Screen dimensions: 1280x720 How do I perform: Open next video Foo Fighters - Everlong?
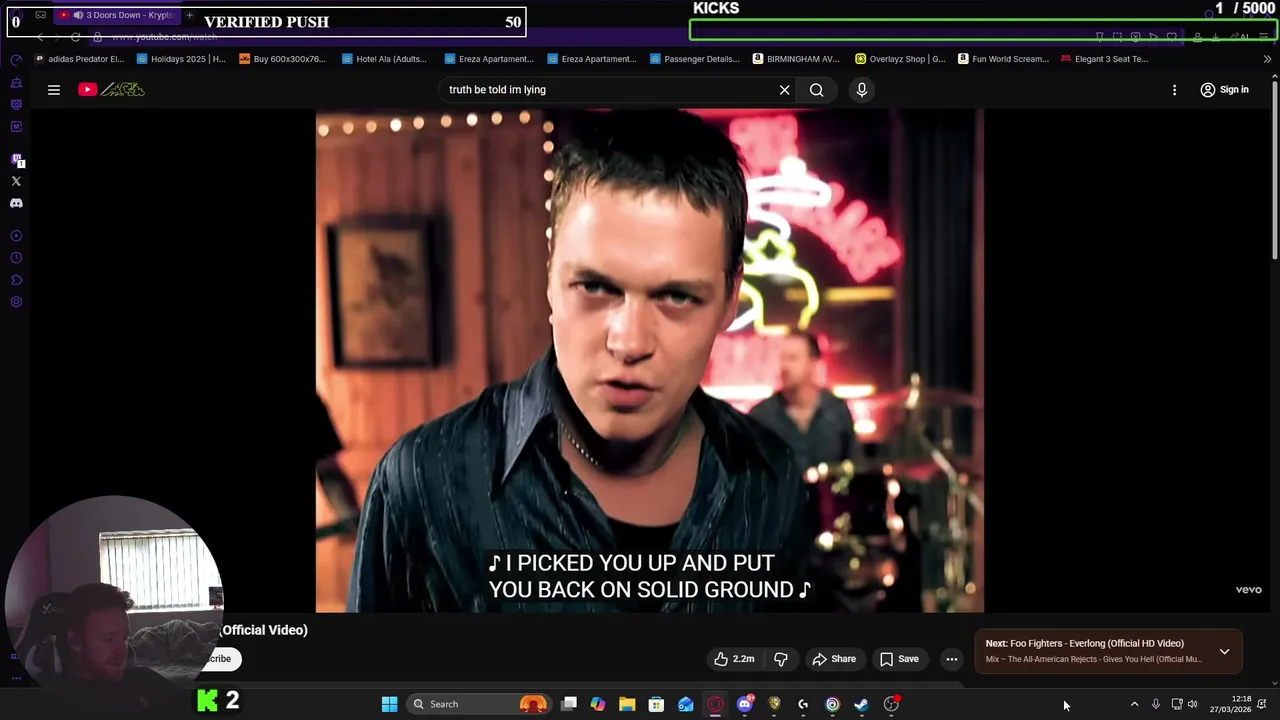pos(1085,643)
